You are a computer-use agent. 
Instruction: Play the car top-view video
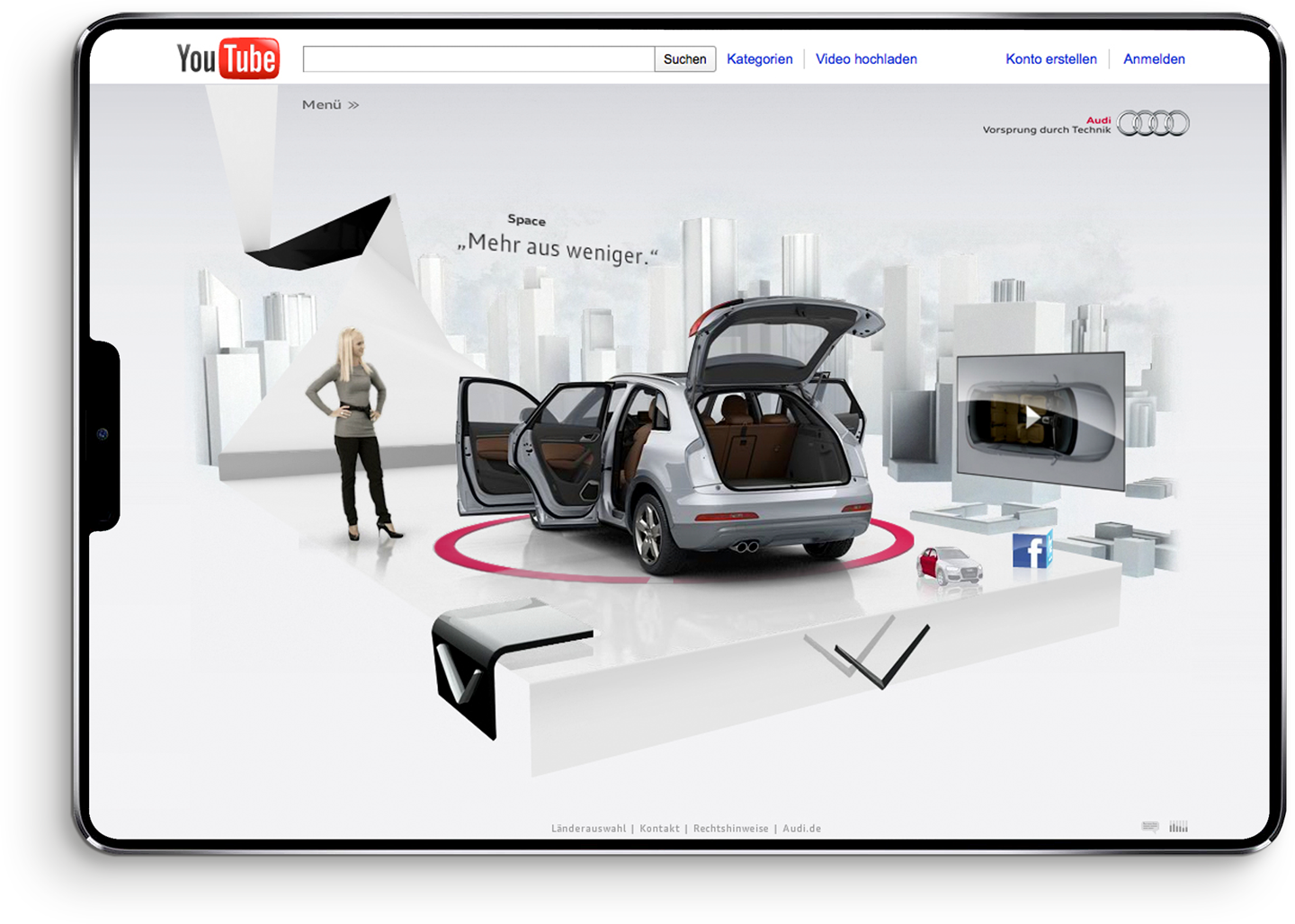1034,417
